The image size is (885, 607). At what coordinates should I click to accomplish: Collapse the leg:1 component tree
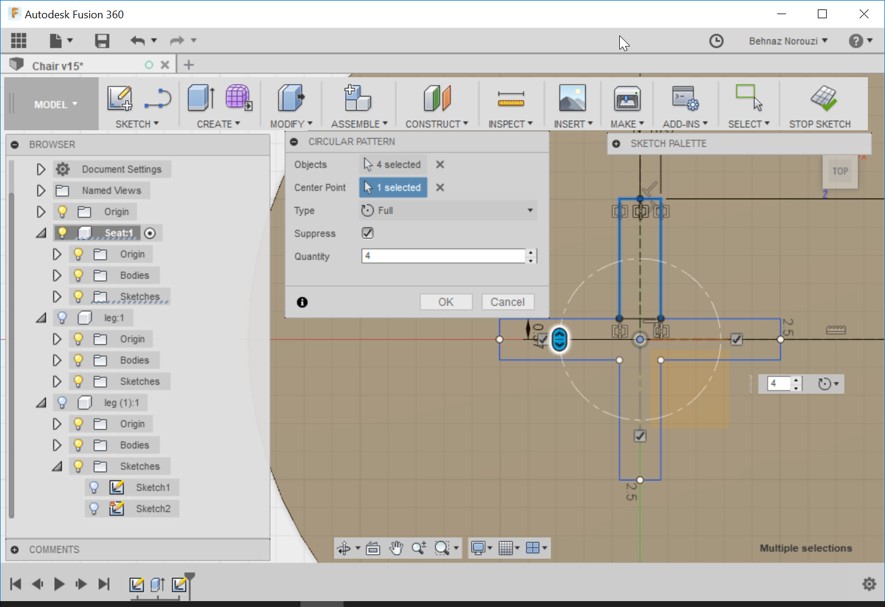(41, 318)
